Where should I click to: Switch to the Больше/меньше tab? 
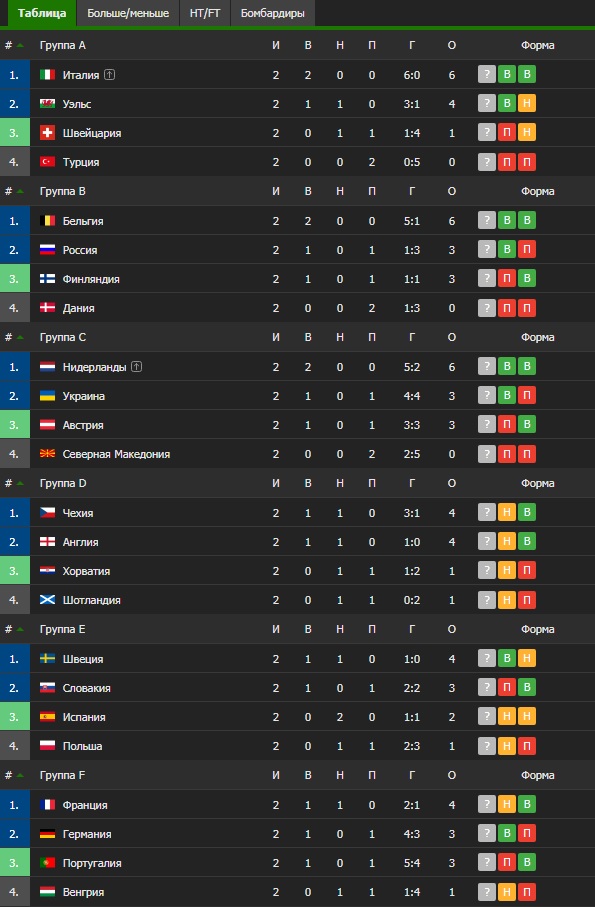click(x=128, y=13)
